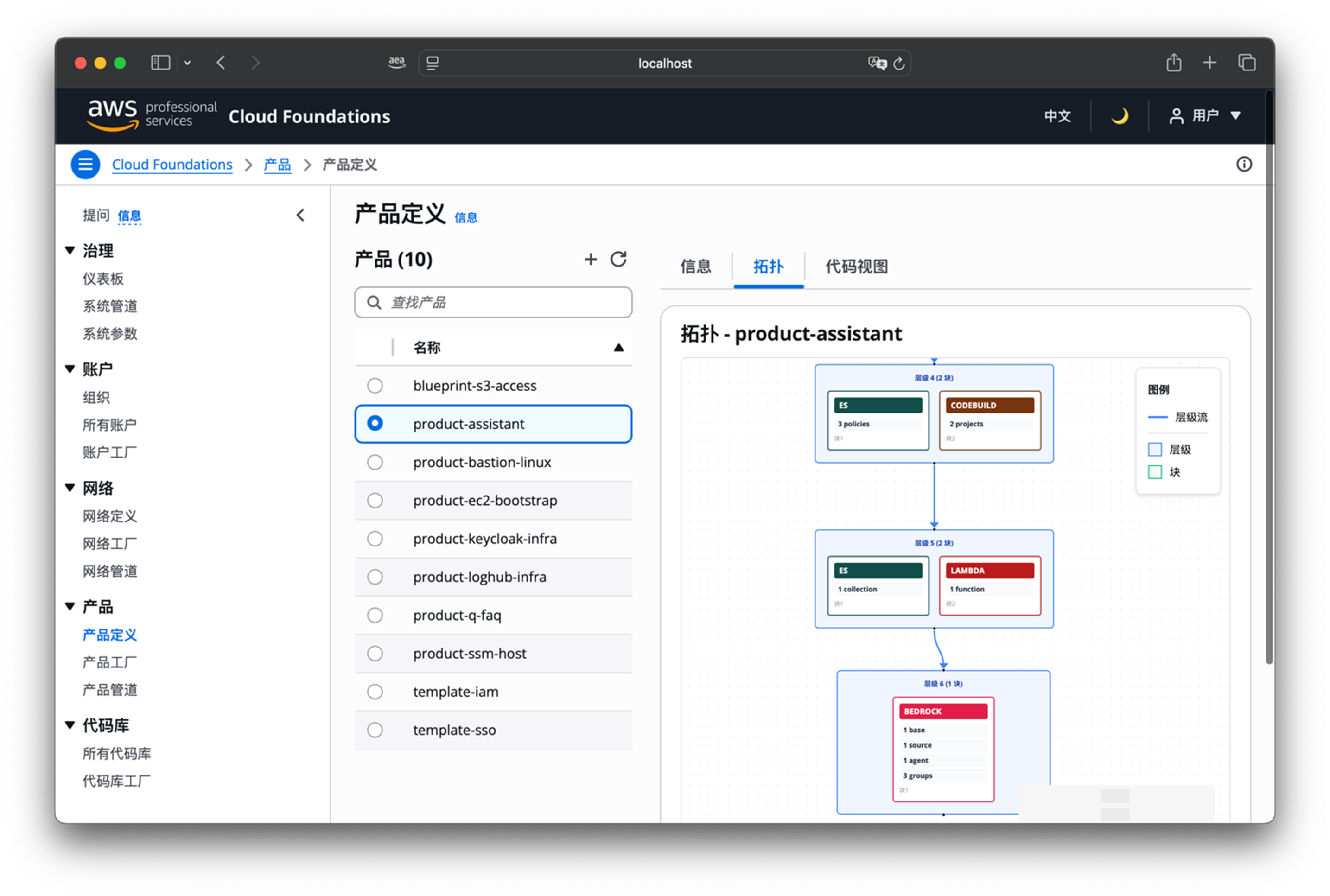Screen dimensions: 1330x896
Task: Collapse side navigation with left chevron
Action: click(300, 216)
